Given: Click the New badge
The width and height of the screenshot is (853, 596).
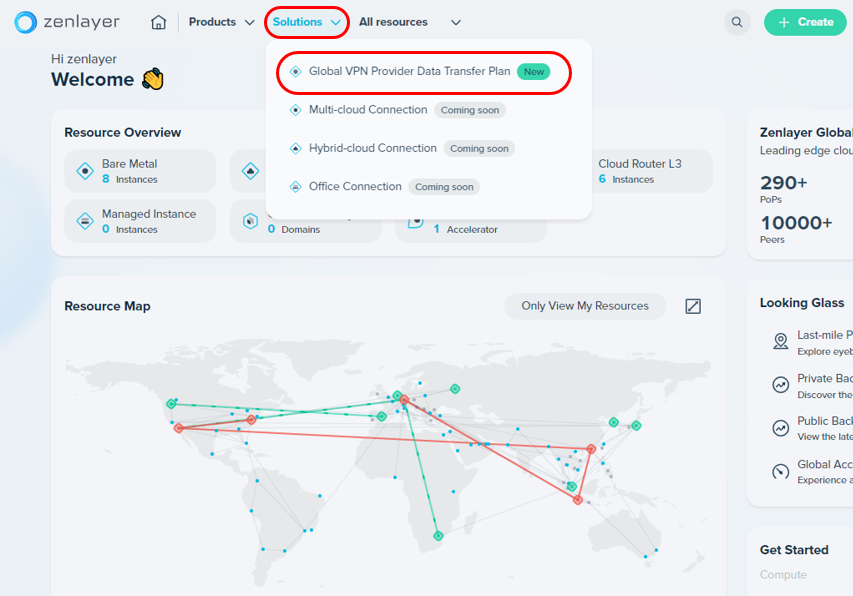Looking at the screenshot, I should 534,72.
